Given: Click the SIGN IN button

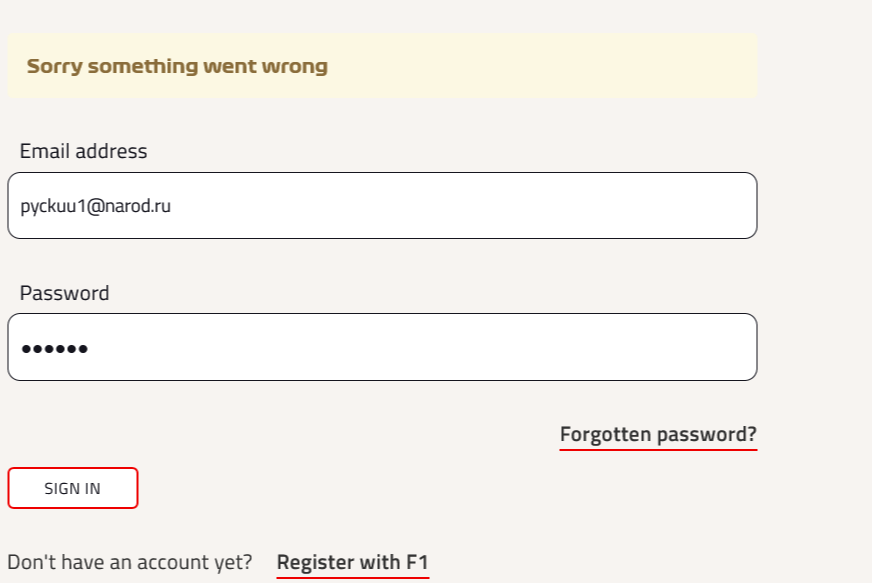Looking at the screenshot, I should click(x=72, y=488).
